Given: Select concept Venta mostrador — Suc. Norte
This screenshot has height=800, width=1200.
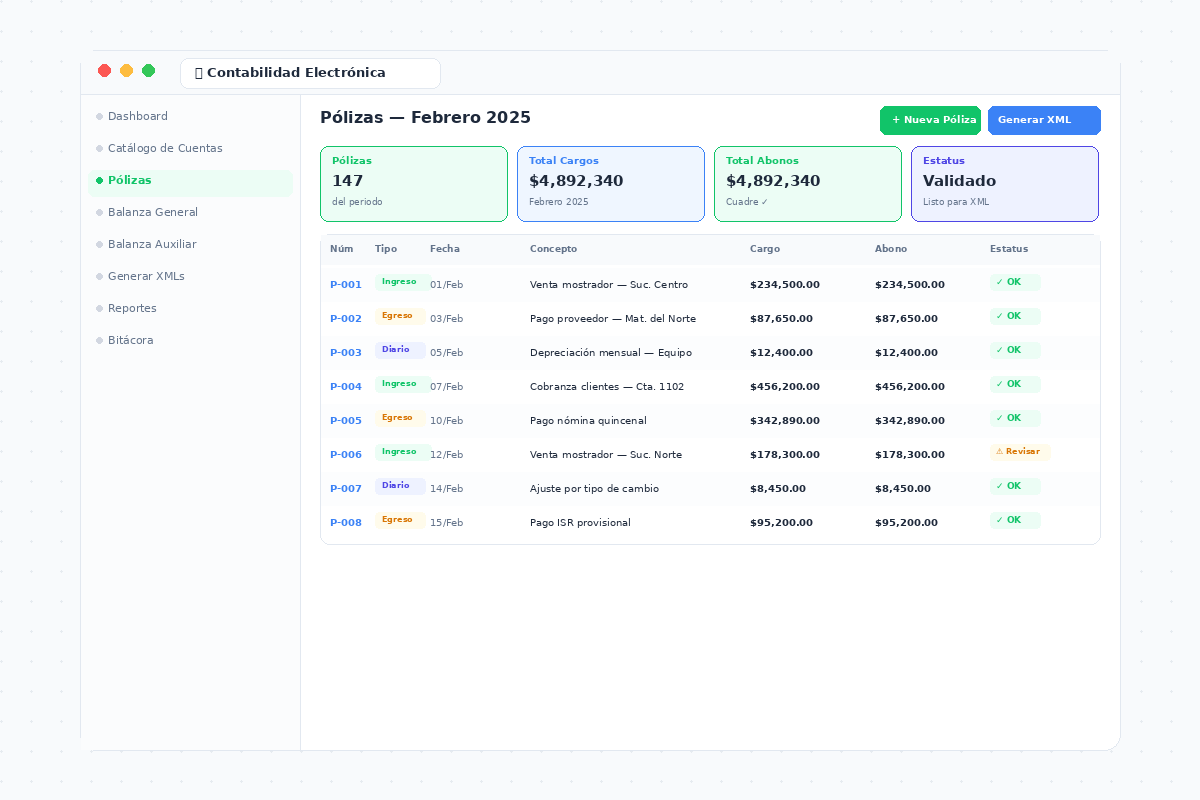Looking at the screenshot, I should coord(606,455).
